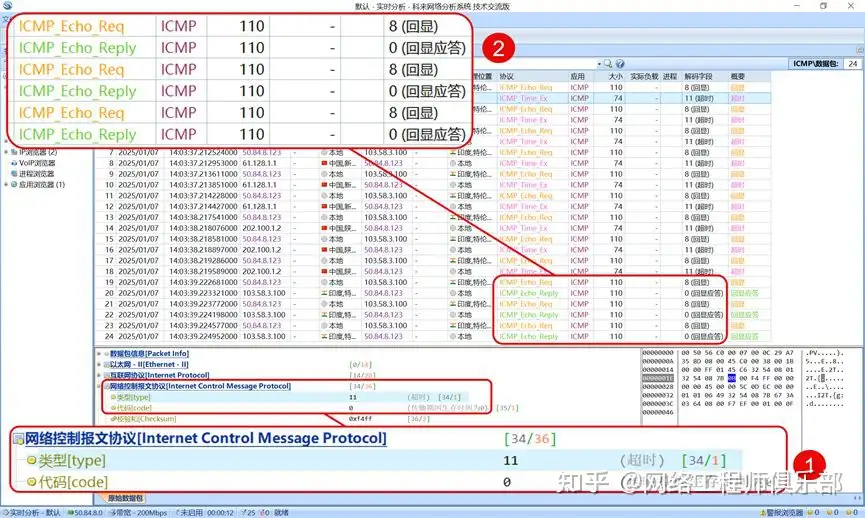
Task: Expand the IP浏览器 tree node
Action: pos(6,152)
